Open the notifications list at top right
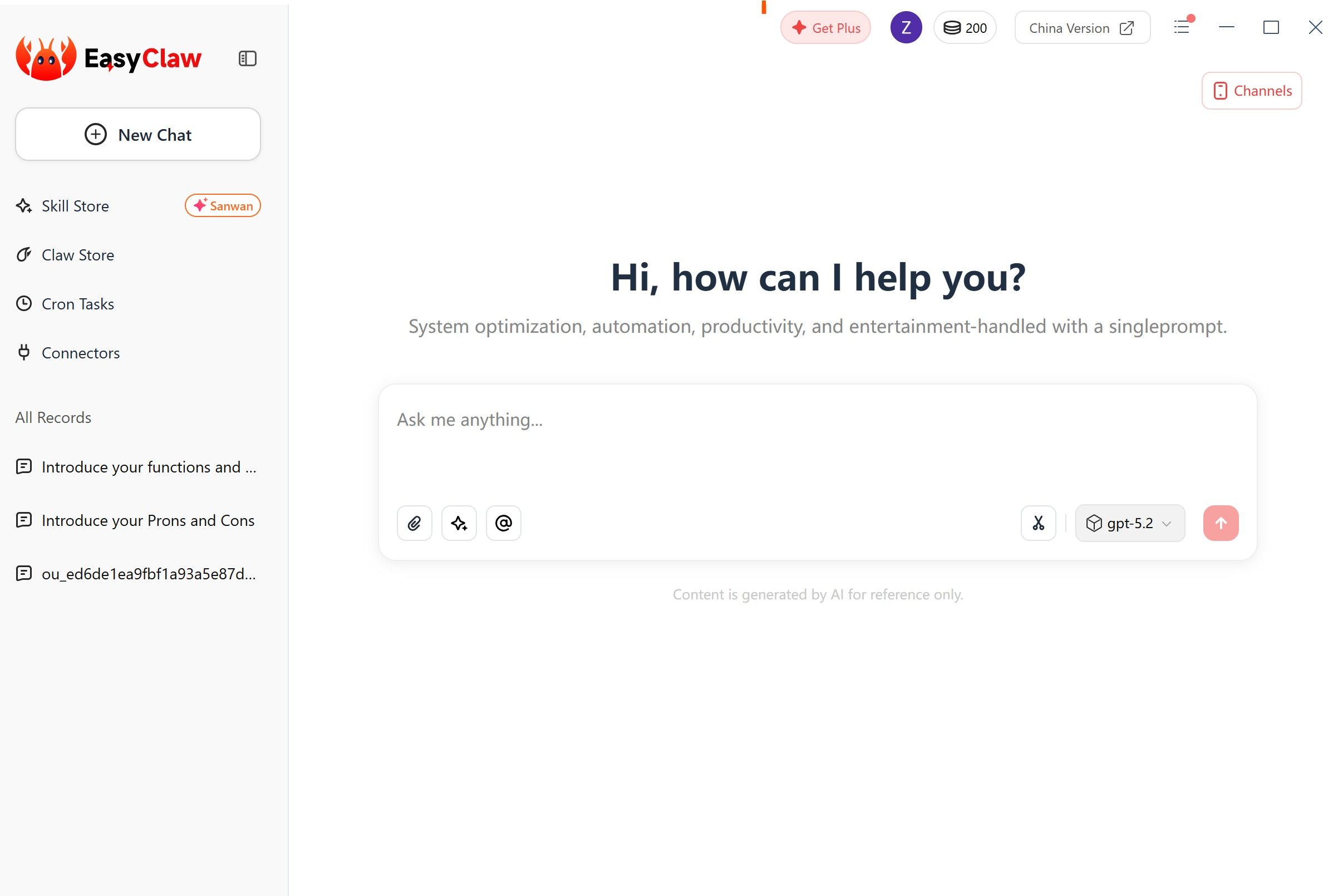The image size is (1338, 896). click(x=1182, y=27)
